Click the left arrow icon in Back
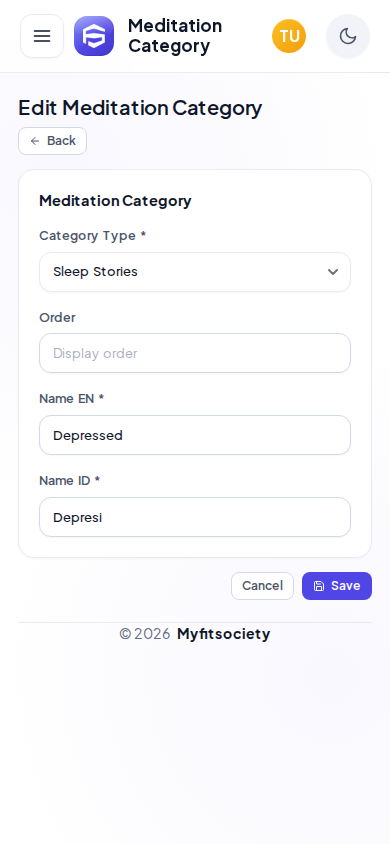 point(35,141)
